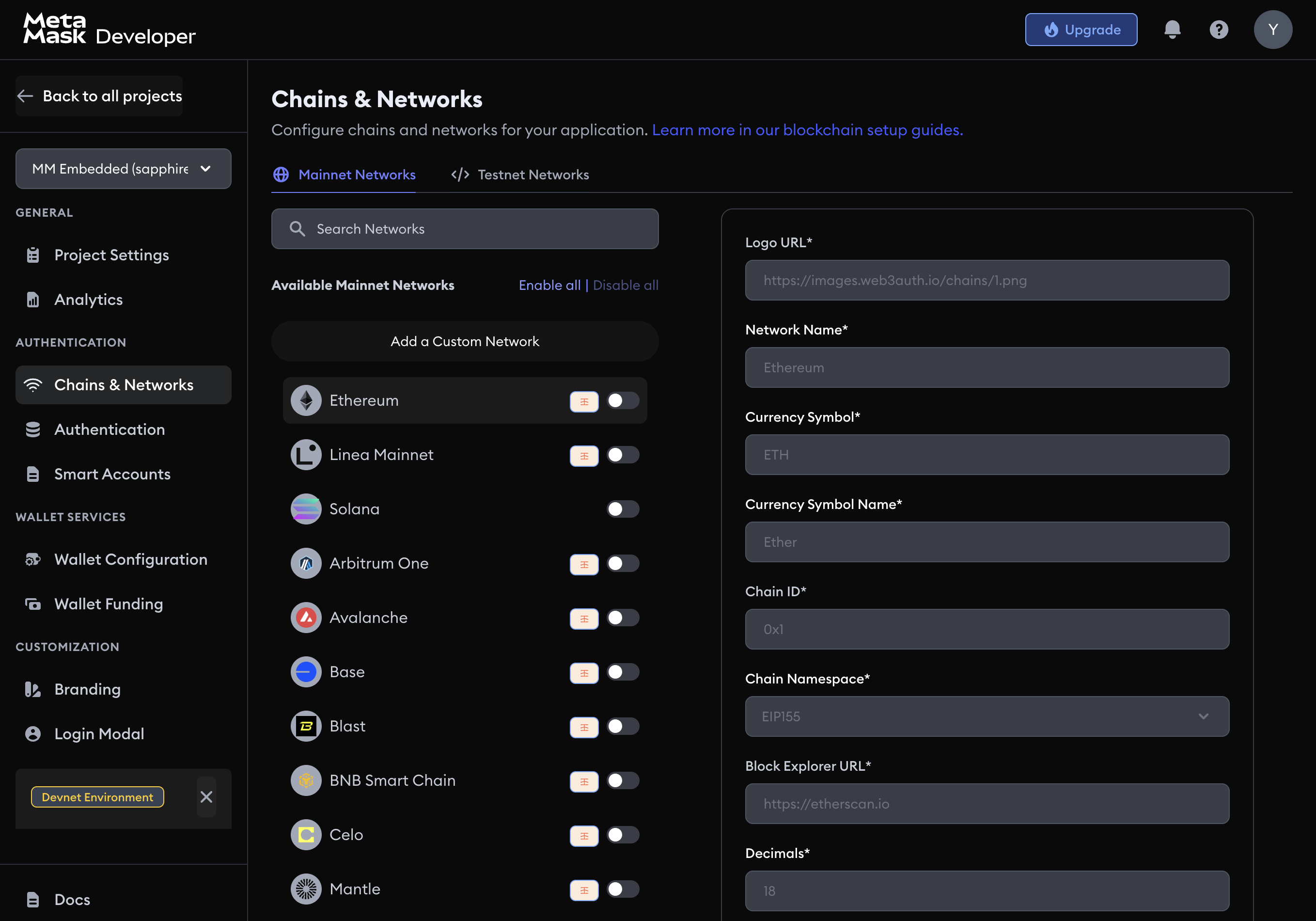Click the Ethereum network logo

pyautogui.click(x=306, y=400)
